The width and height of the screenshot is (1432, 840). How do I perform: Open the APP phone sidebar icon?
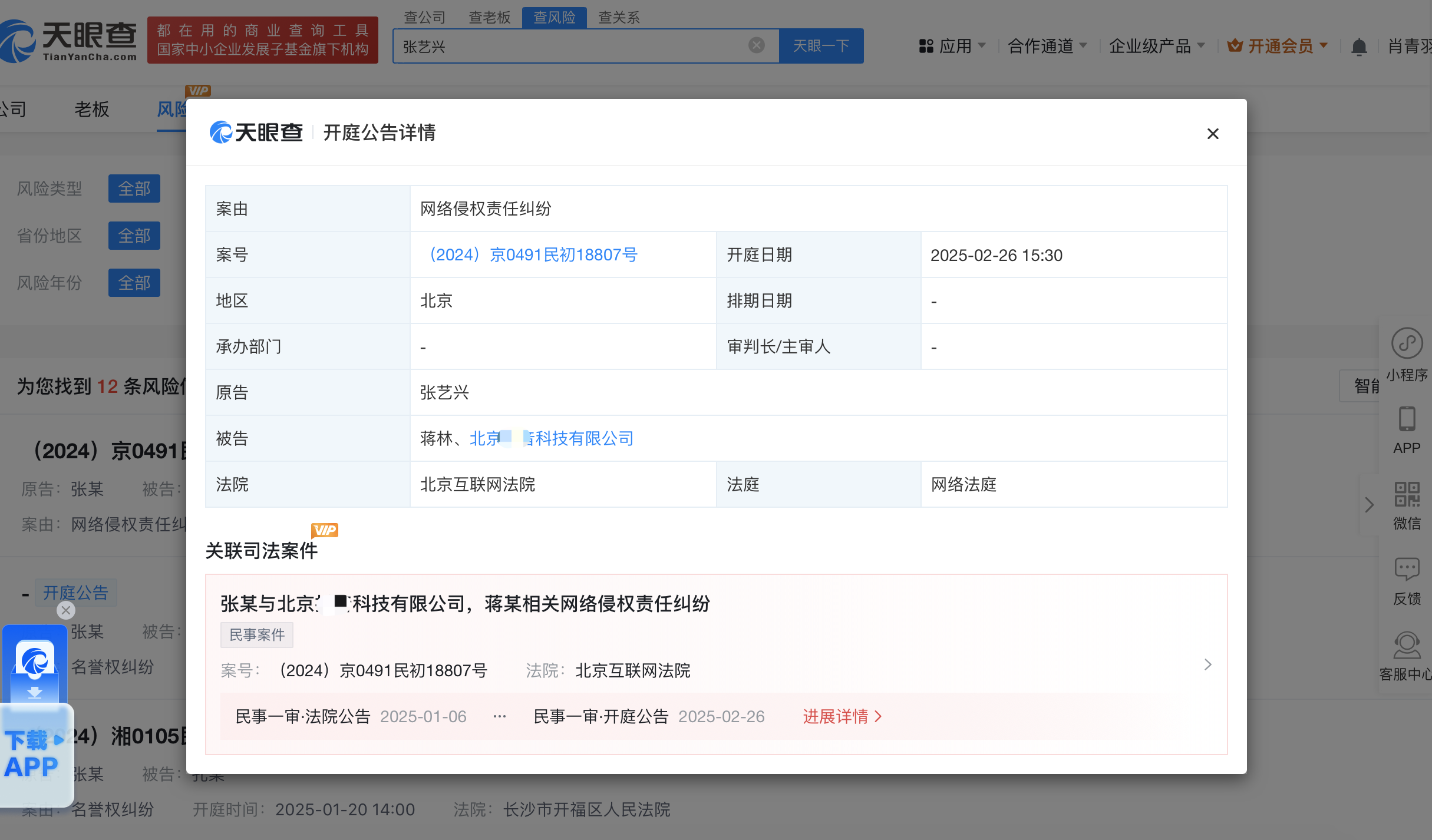point(1407,430)
